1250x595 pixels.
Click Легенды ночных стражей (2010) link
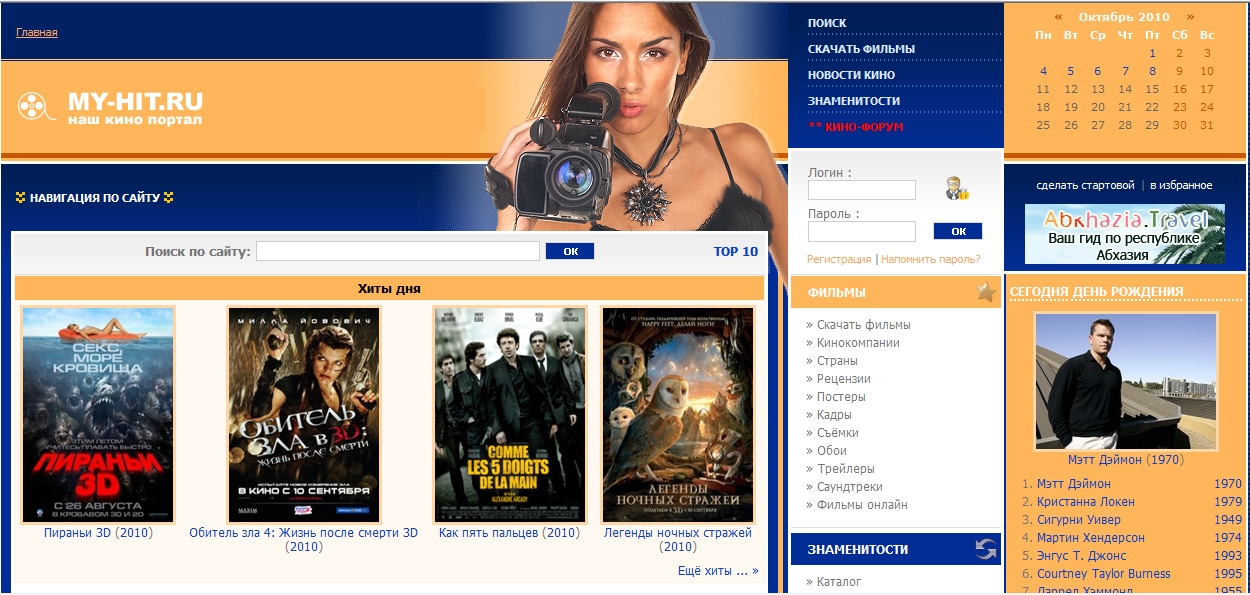pyautogui.click(x=678, y=540)
